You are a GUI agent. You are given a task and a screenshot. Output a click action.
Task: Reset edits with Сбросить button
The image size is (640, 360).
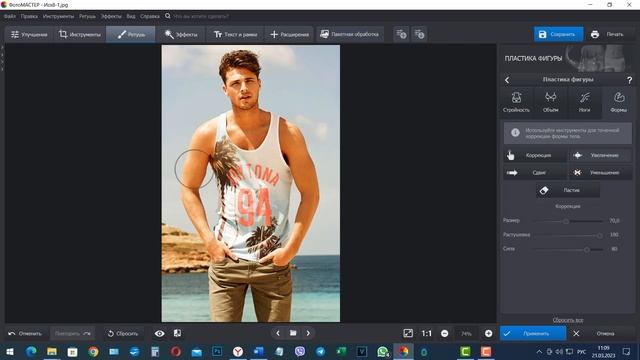pos(123,333)
